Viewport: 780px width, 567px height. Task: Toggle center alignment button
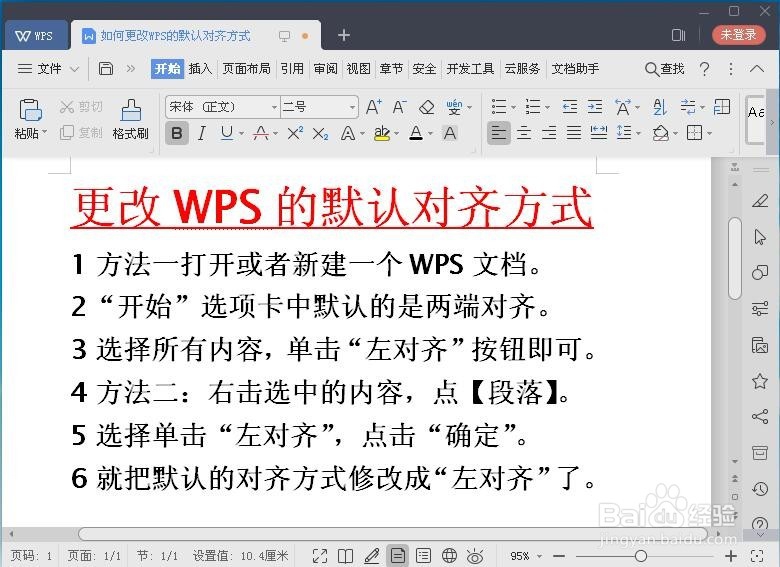[524, 133]
